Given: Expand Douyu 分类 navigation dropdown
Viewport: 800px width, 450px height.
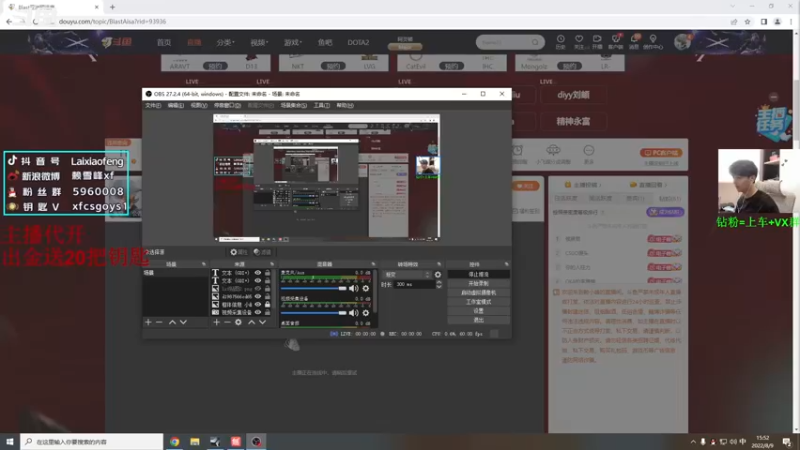Looking at the screenshot, I should [226, 42].
